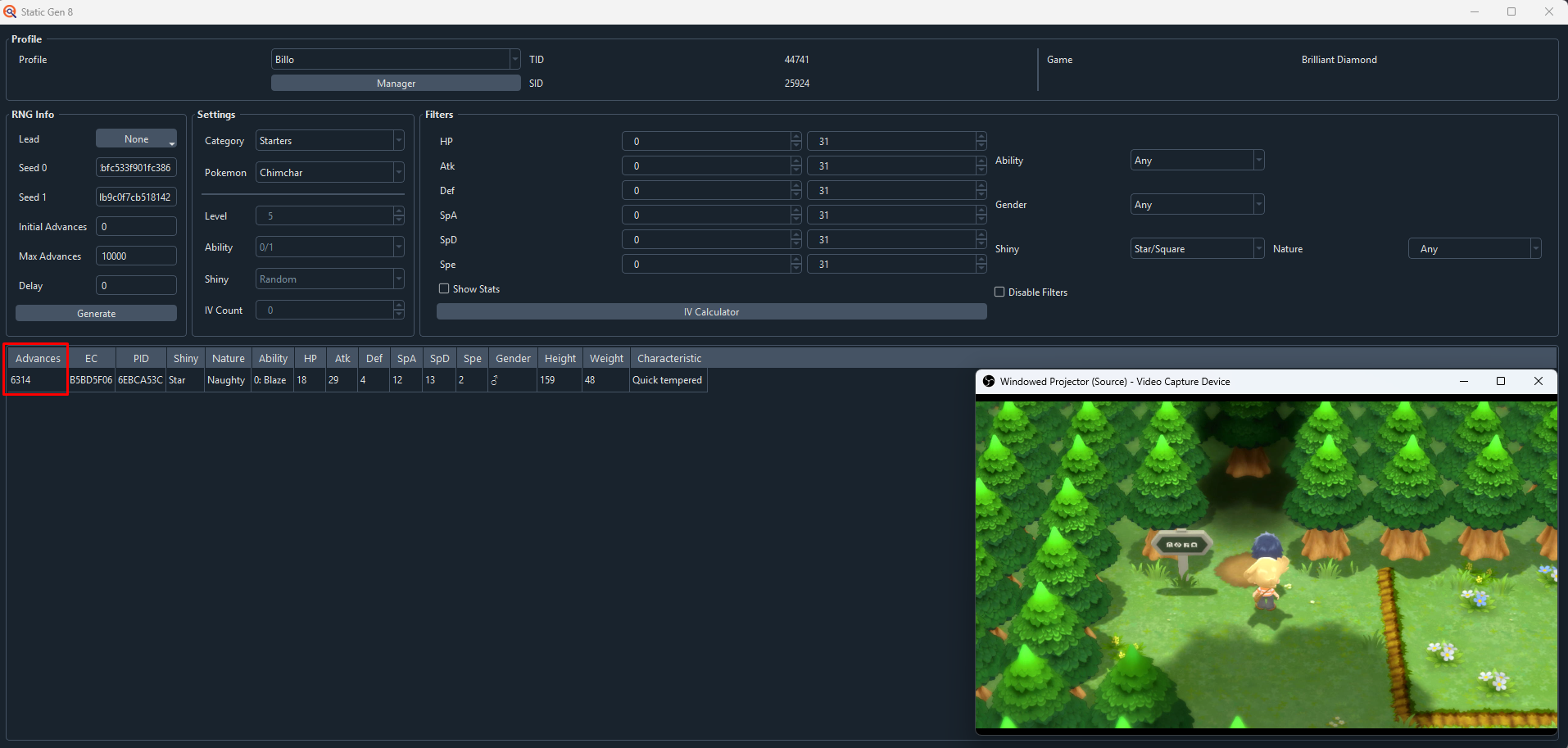
Task: Open the Nature filter dropdown
Action: 1475,248
